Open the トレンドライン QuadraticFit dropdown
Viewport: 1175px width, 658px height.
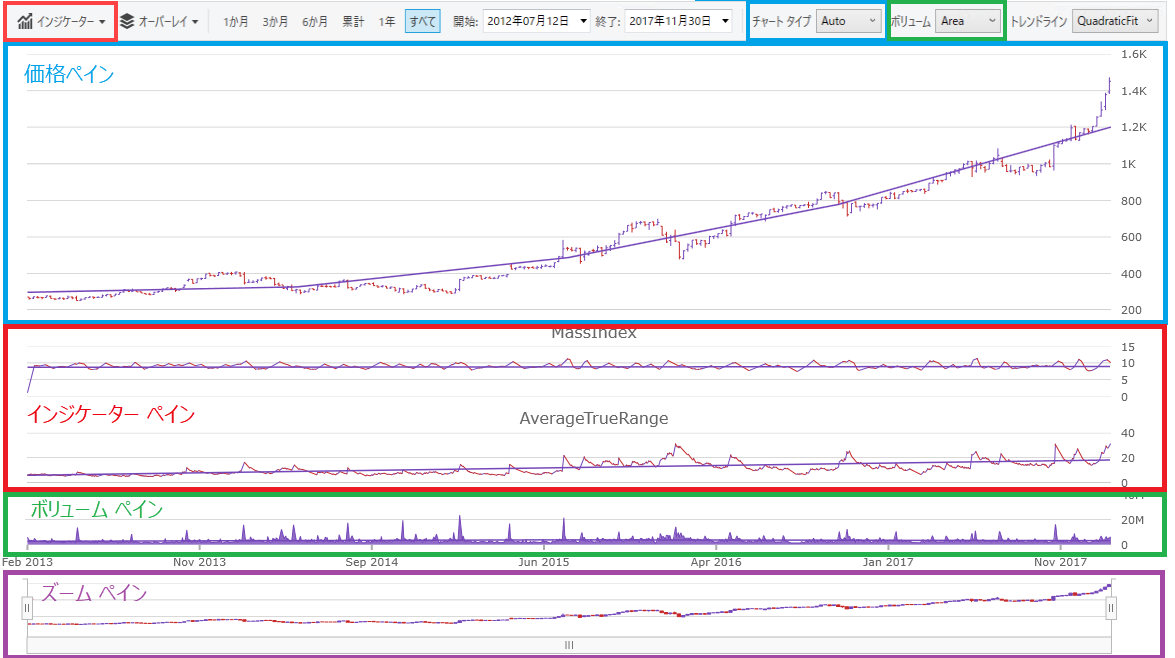[1114, 18]
